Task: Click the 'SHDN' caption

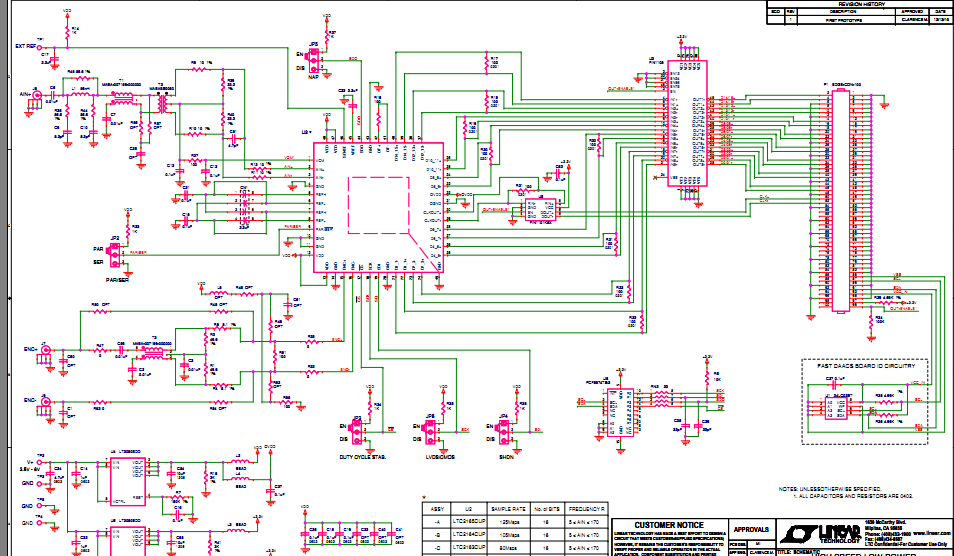Action: [x=506, y=457]
